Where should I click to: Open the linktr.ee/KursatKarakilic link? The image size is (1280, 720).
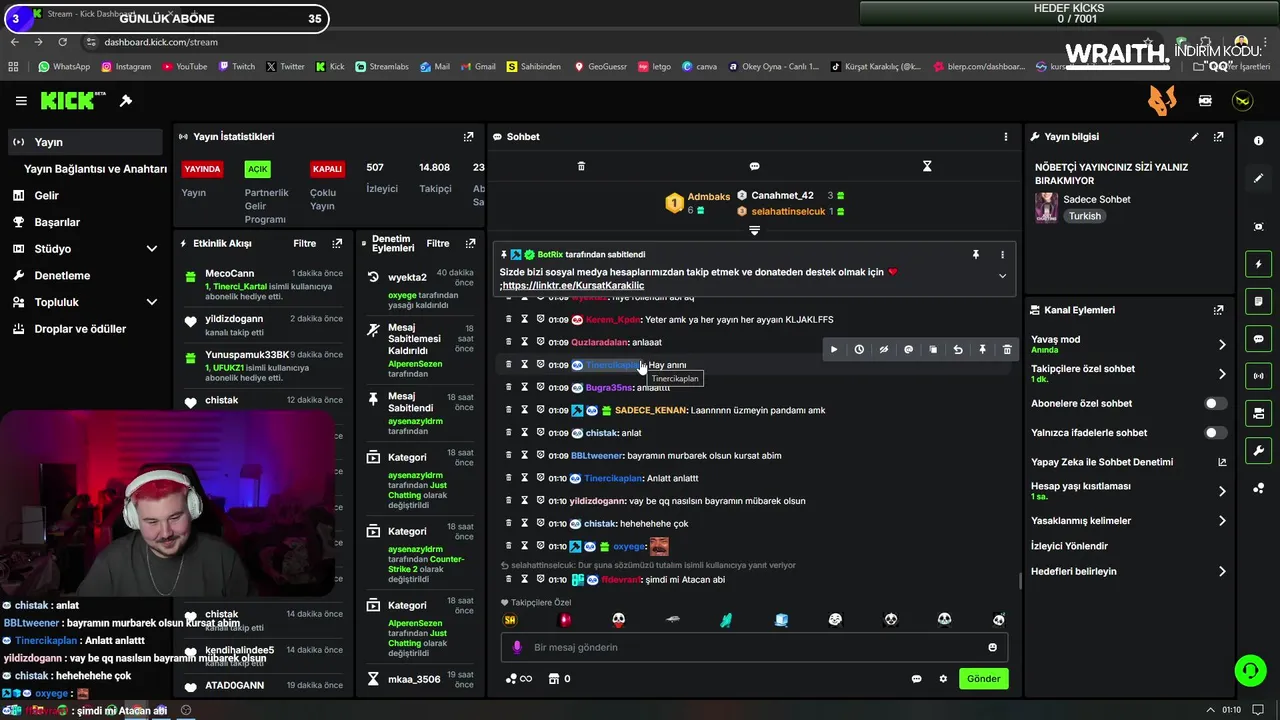click(573, 286)
